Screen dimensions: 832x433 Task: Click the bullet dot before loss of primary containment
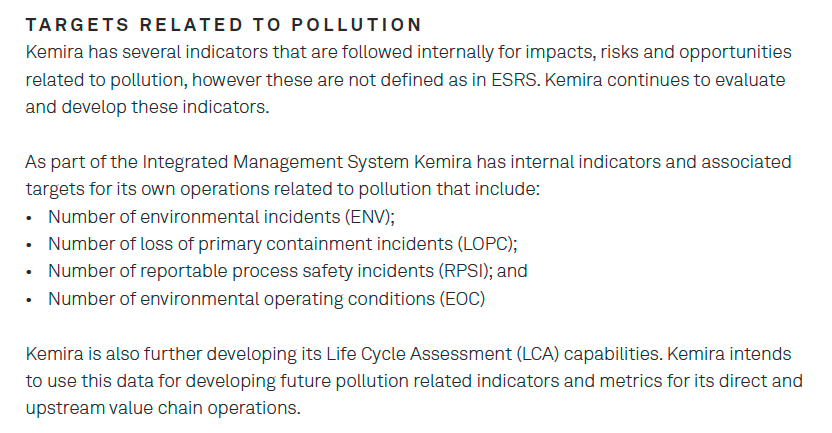tap(29, 245)
